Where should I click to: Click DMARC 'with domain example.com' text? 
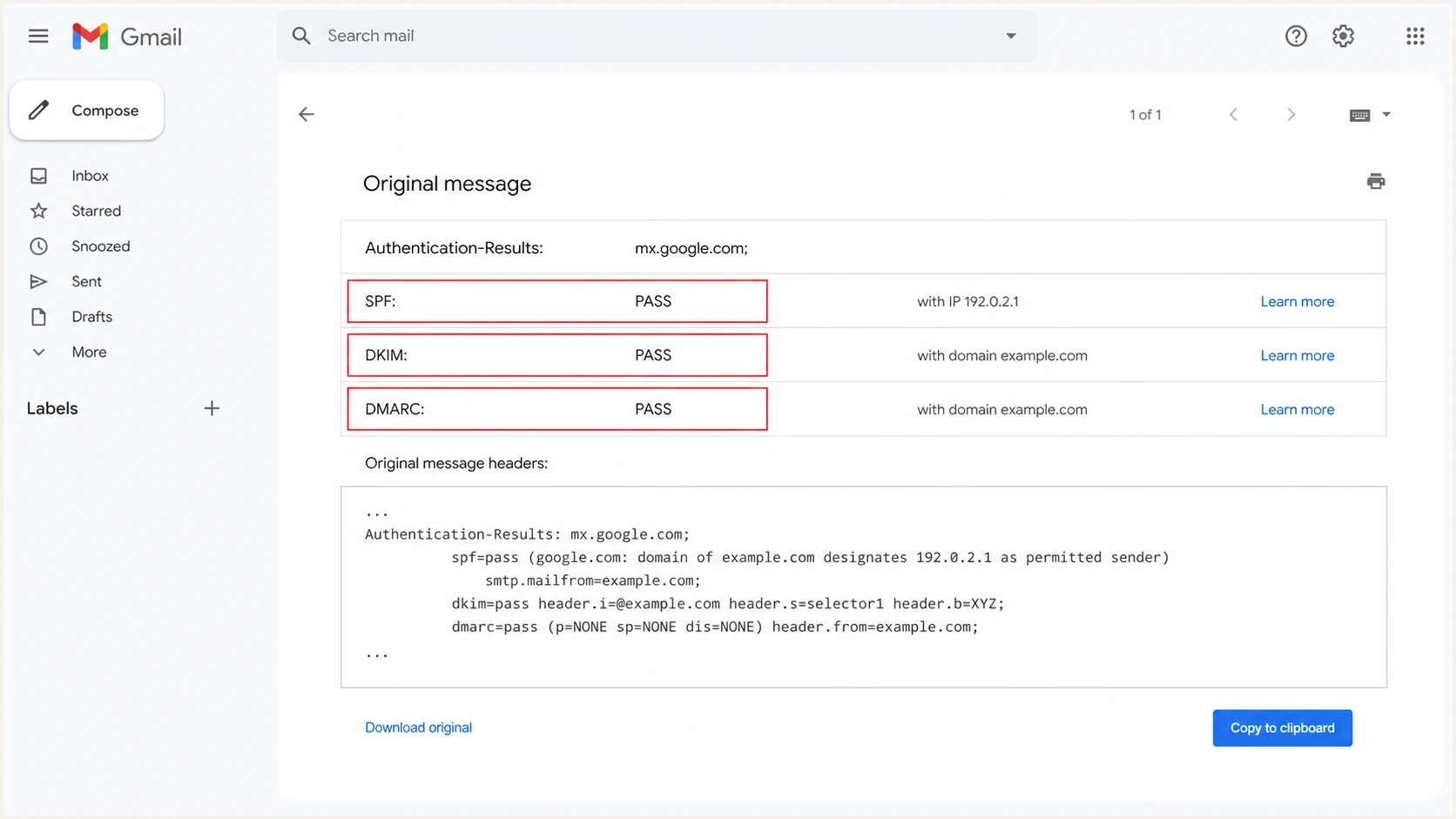[x=1001, y=409]
